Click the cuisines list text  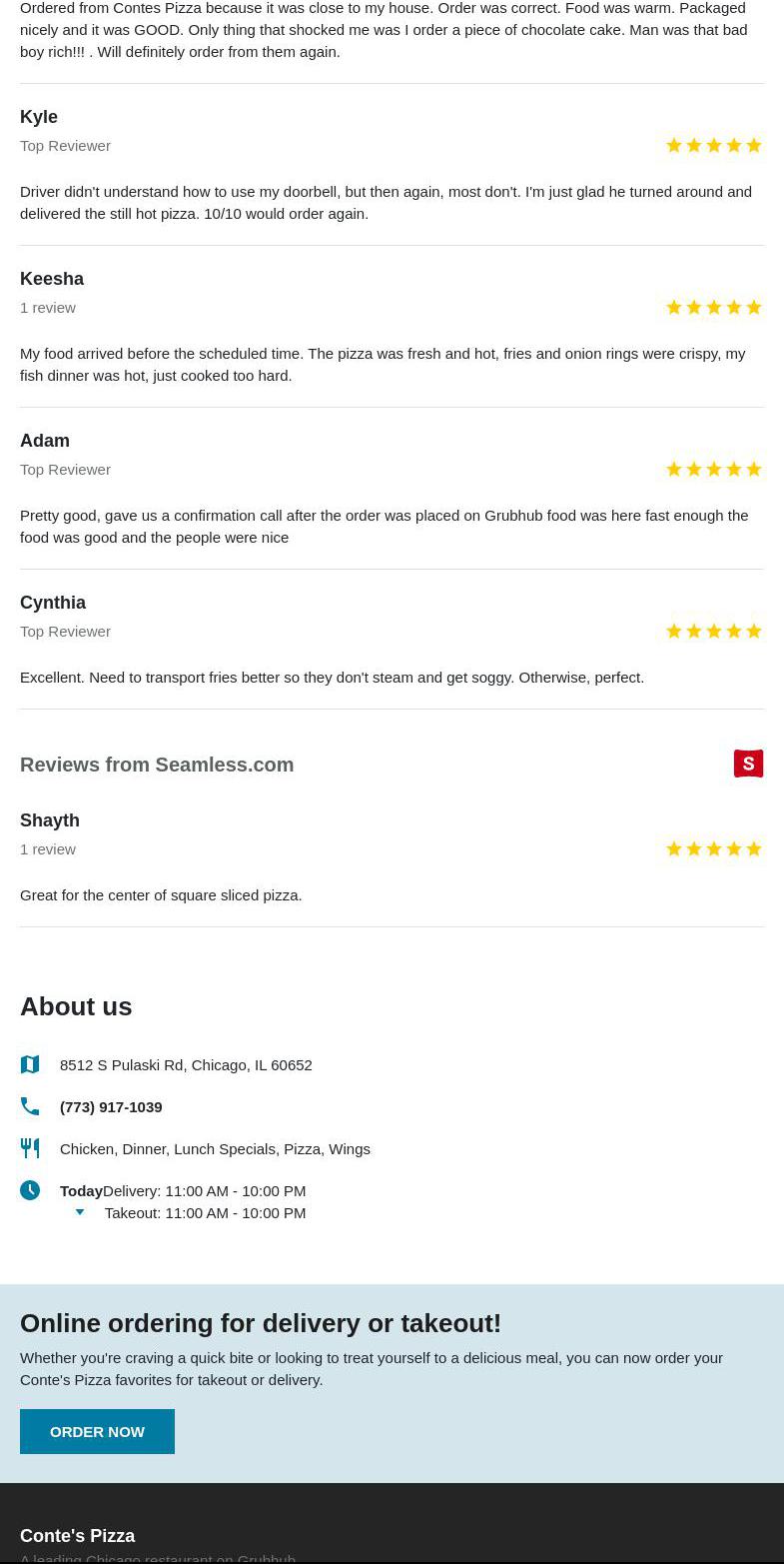(215, 1148)
